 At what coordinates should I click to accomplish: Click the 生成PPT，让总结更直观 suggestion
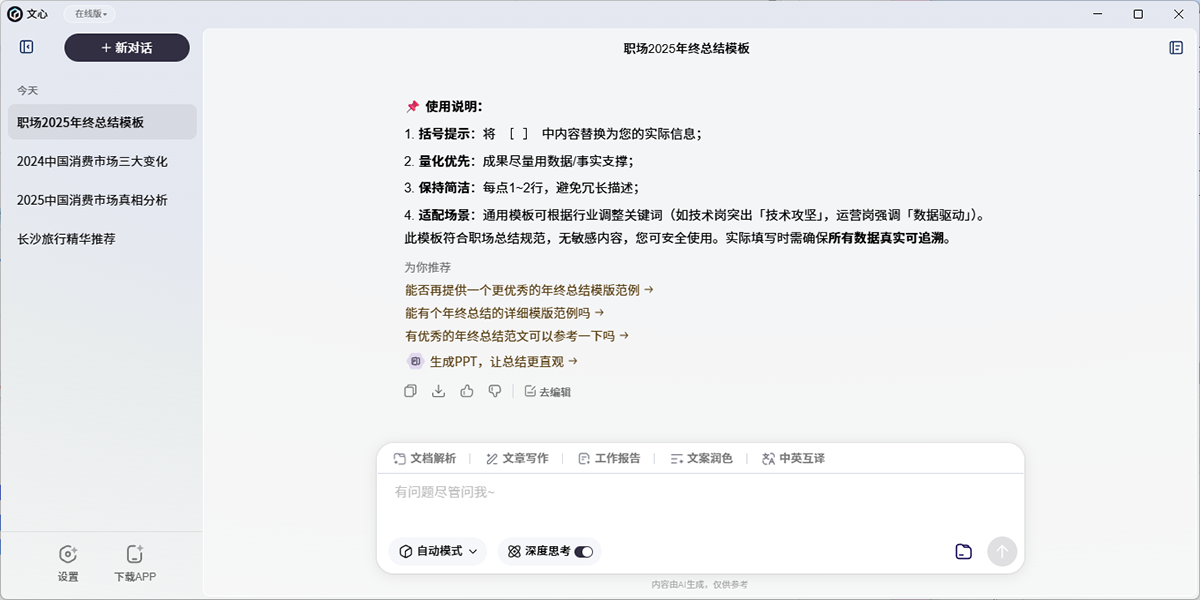point(503,361)
